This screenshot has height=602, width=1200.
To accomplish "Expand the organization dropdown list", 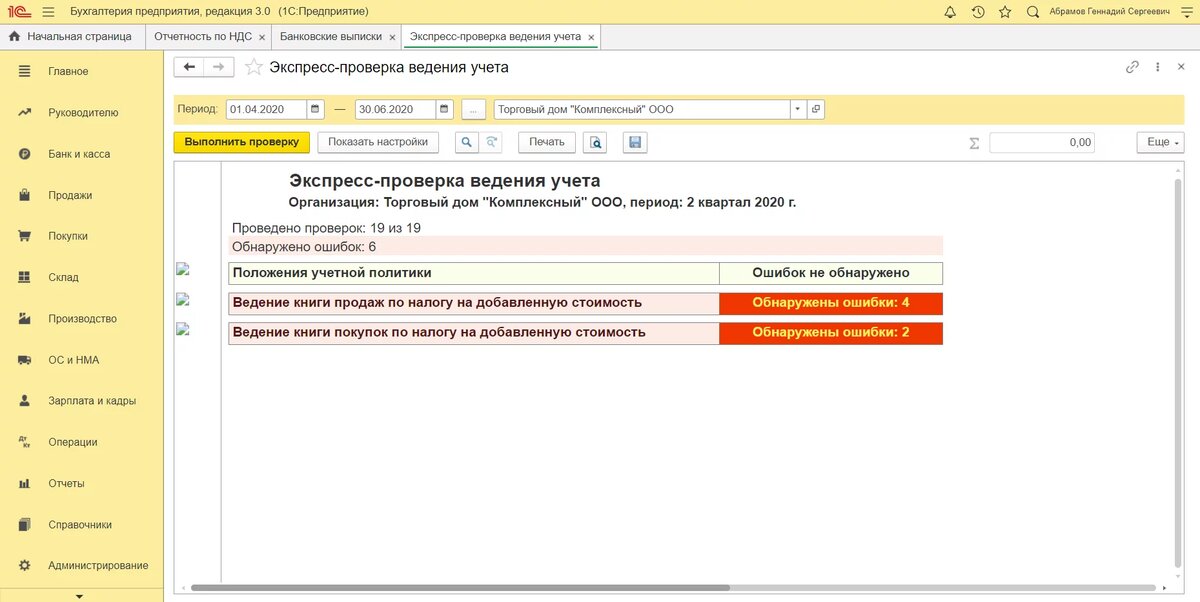I will point(797,109).
